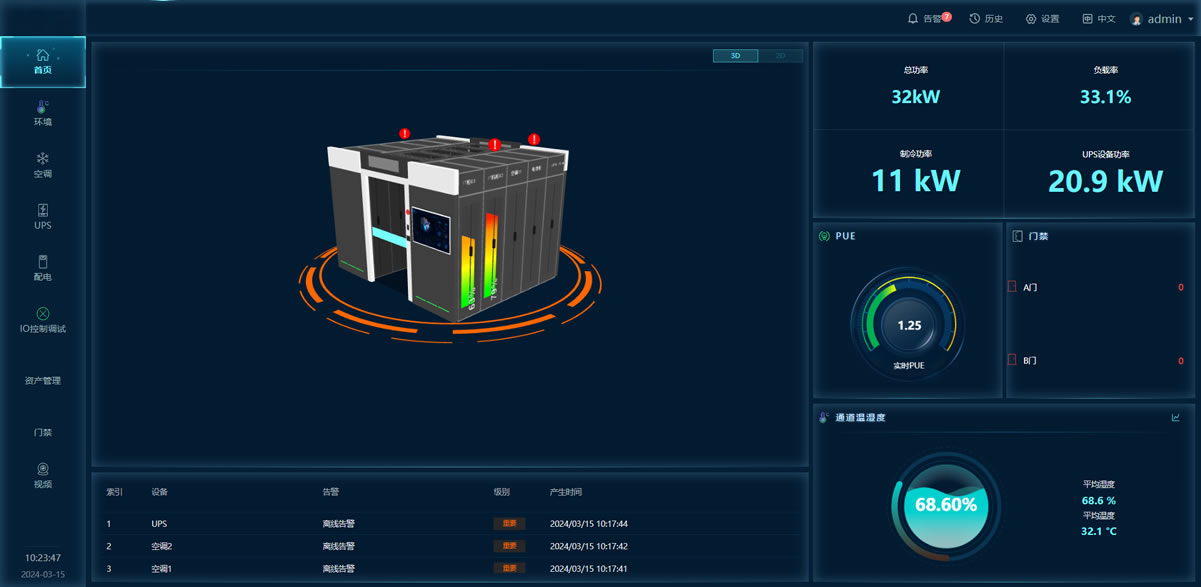1201x587 pixels.
Task: Click the 设置 settings gear icon
Action: 1031,19
